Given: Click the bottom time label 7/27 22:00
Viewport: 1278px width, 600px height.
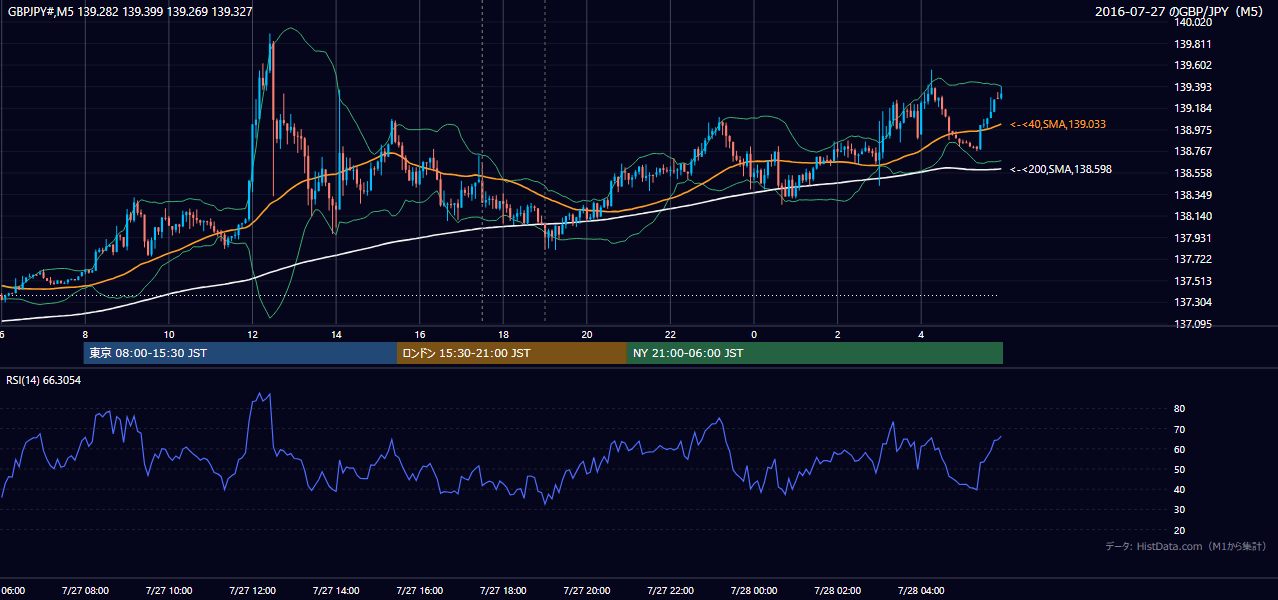Looking at the screenshot, I should point(670,591).
